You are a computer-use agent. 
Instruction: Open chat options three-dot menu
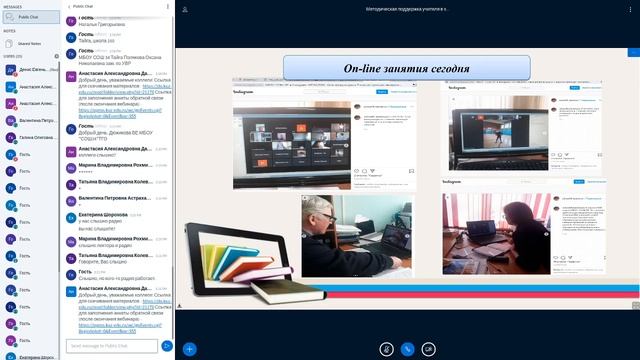click(x=168, y=7)
